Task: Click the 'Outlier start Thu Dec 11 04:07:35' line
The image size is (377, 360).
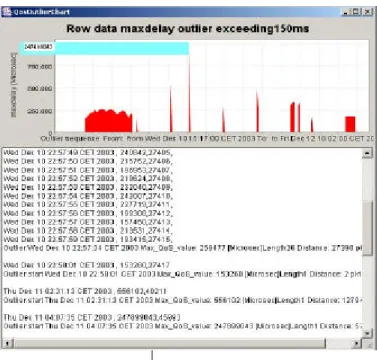Action: pyautogui.click(x=183, y=326)
